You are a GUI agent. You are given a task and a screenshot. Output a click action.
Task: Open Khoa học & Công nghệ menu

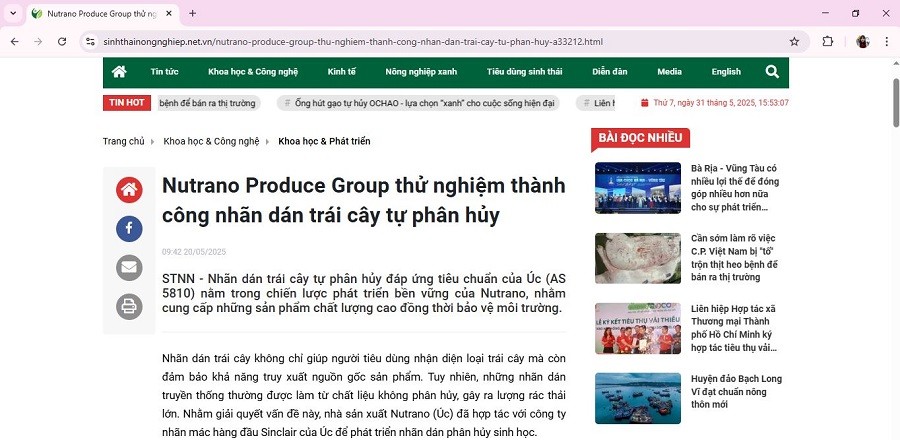[x=253, y=72]
